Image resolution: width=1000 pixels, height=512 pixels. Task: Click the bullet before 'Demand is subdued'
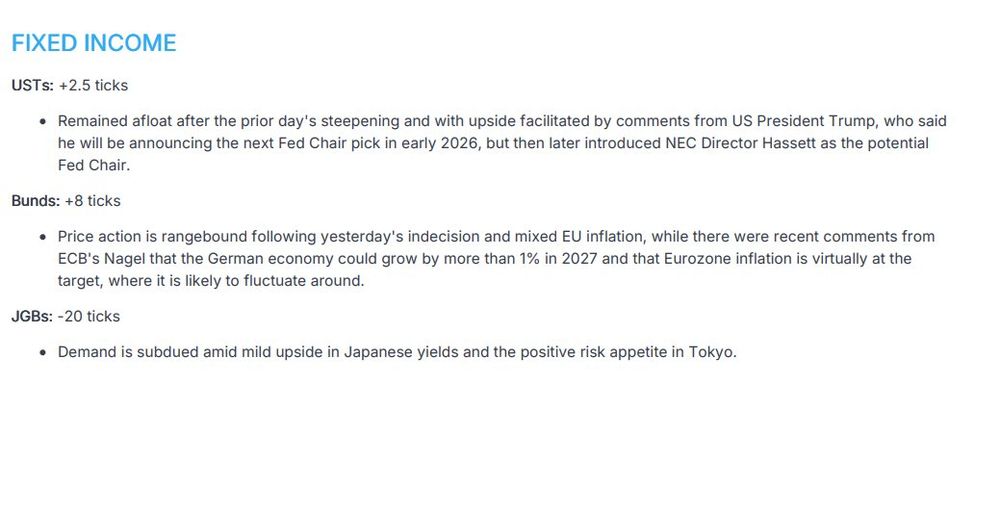(43, 353)
